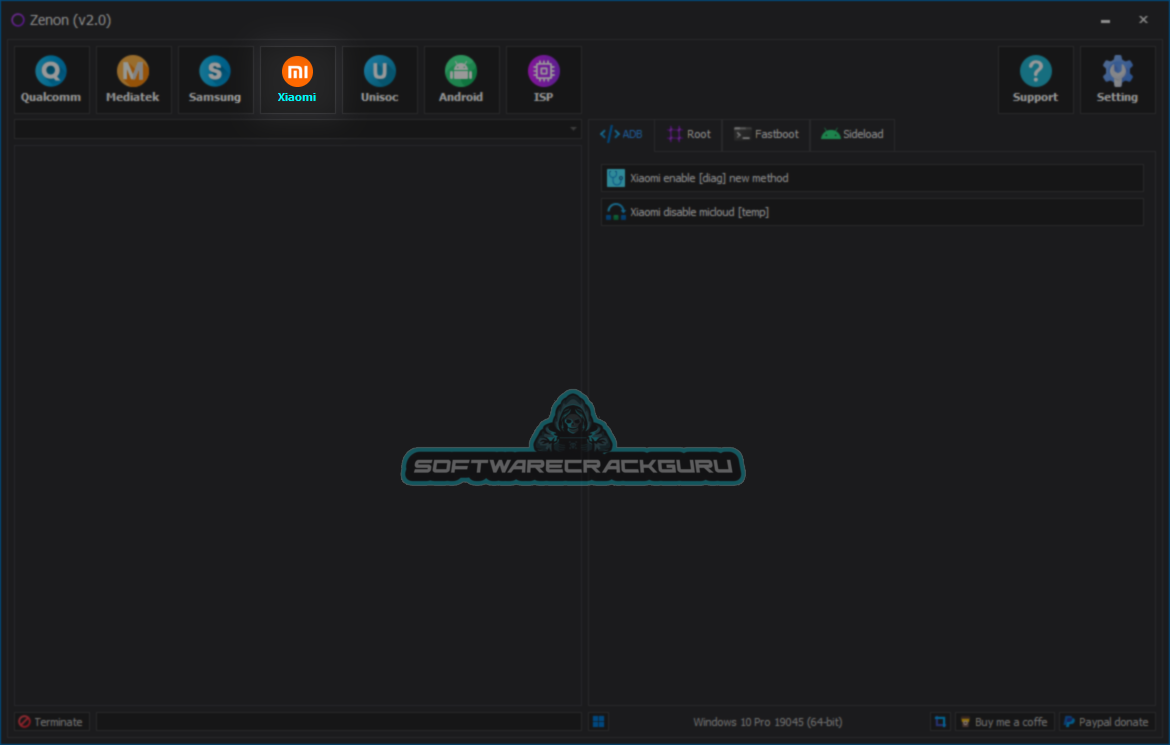Image resolution: width=1170 pixels, height=745 pixels.
Task: Run Xiaomi enable [diag] new method
Action: (x=872, y=178)
